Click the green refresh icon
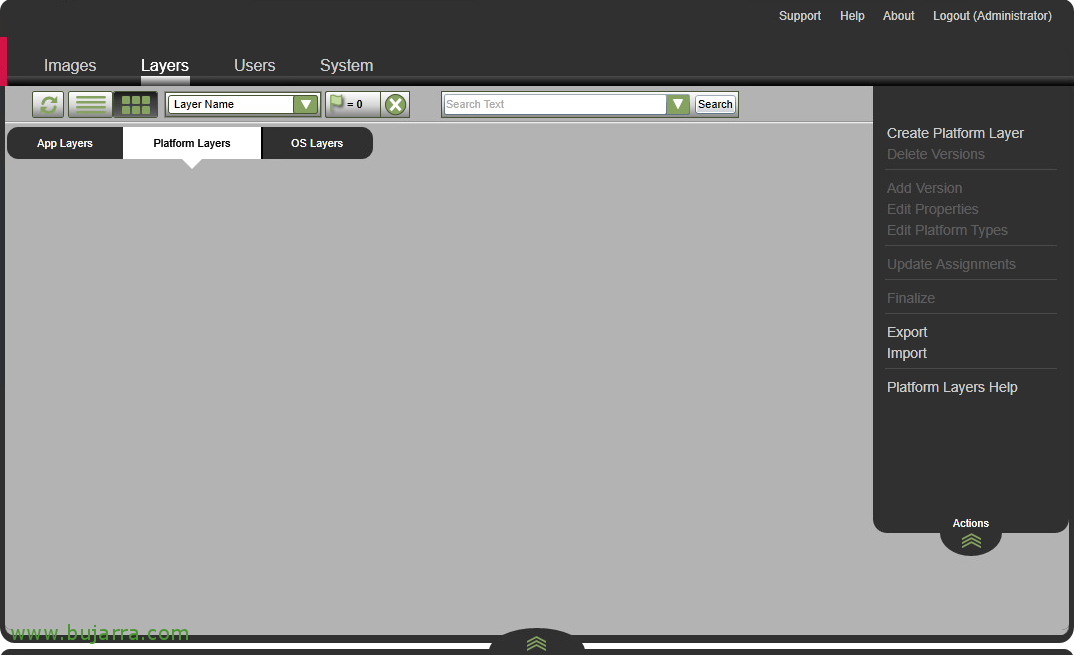This screenshot has width=1074, height=655. (x=48, y=104)
